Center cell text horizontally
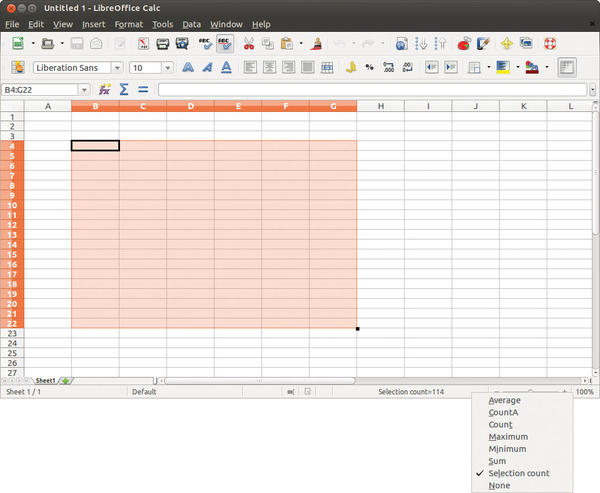600x493 pixels. tap(269, 67)
